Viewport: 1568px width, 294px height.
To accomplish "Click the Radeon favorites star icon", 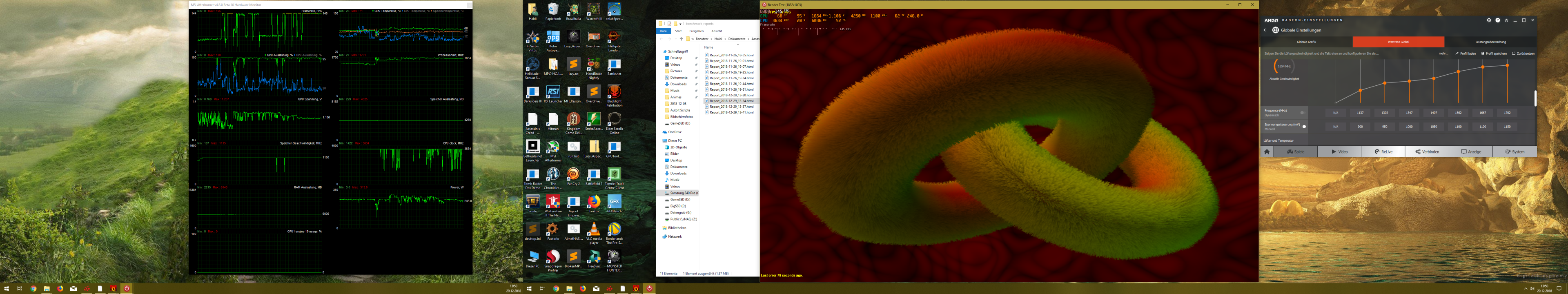I will pos(1506,20).
